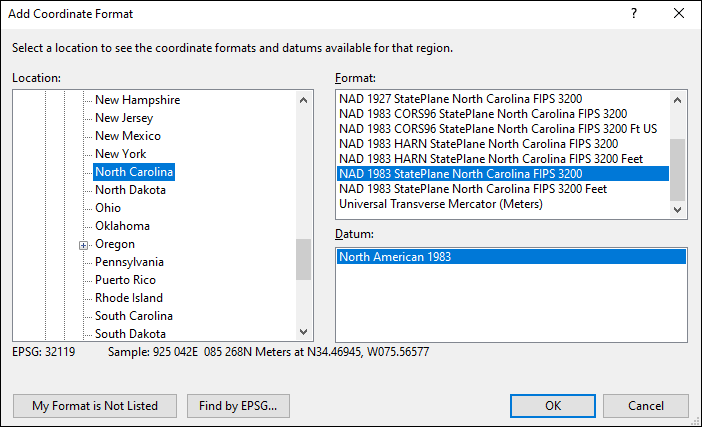702x427 pixels.
Task: Close the Add Coordinate Format dialog
Action: click(679, 13)
